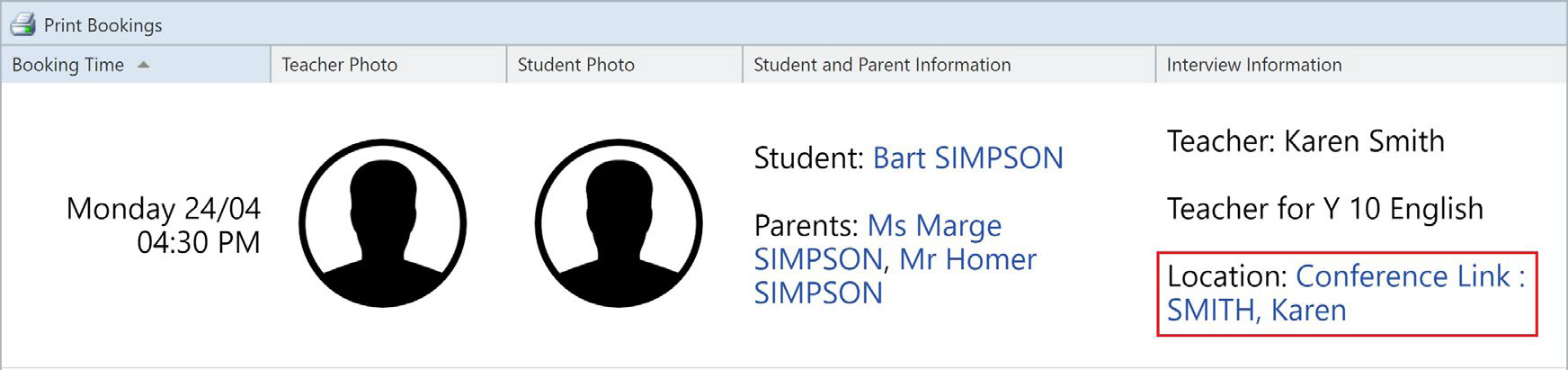Open Conference Link : SMITH, Karen
Screen dimensions: 1568x370
click(1346, 293)
